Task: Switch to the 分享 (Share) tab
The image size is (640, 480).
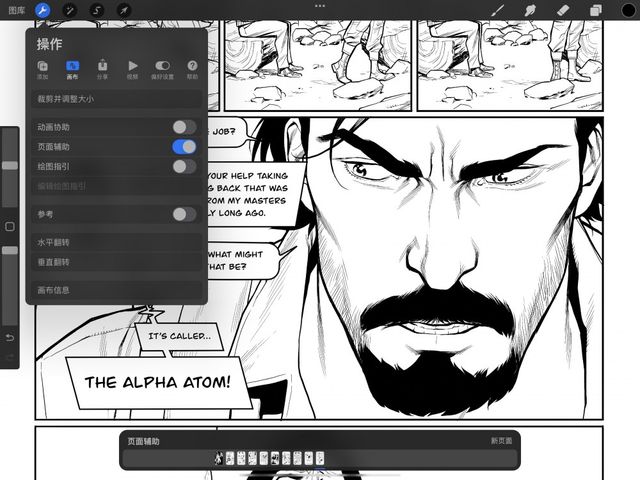Action: pos(102,69)
